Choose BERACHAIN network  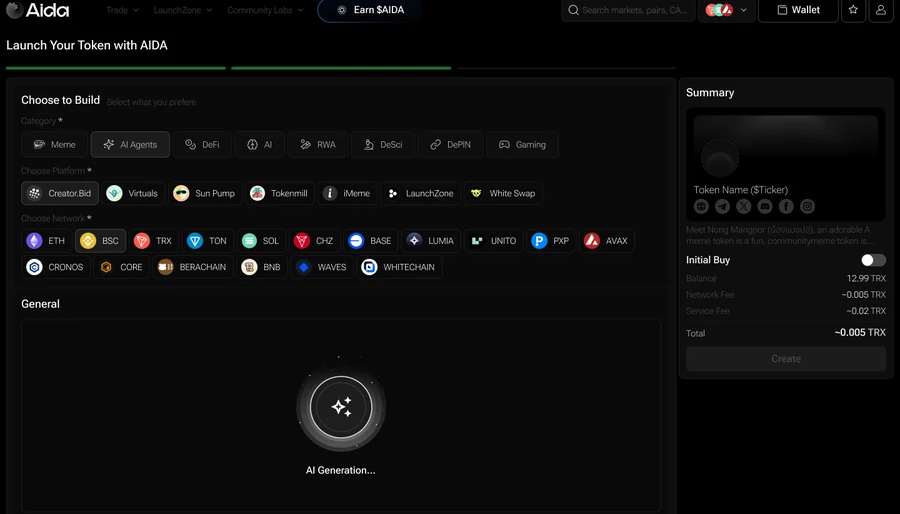tap(193, 267)
